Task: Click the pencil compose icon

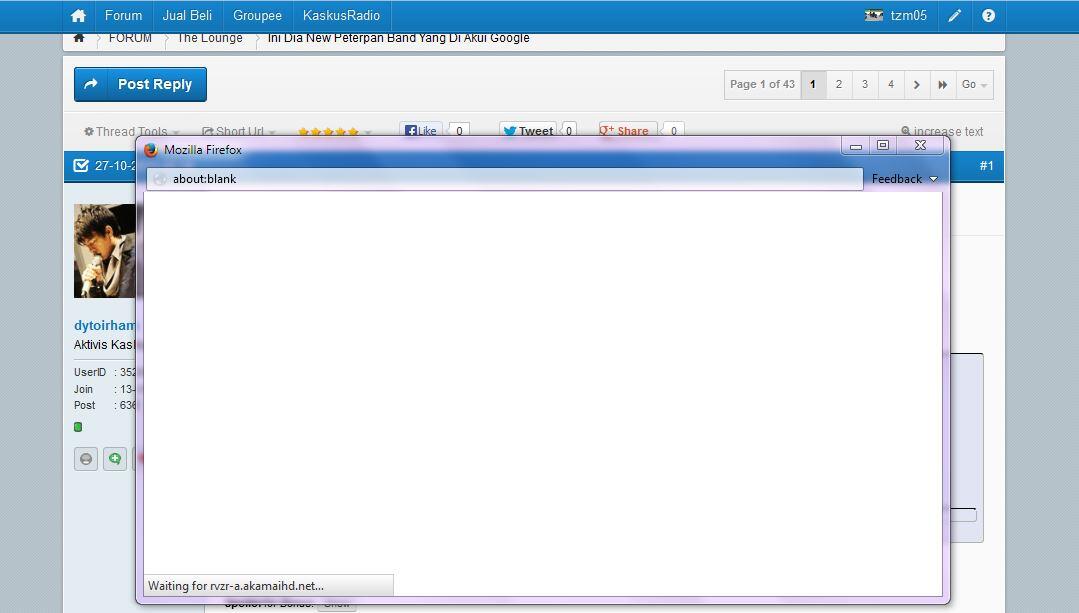Action: pyautogui.click(x=954, y=15)
